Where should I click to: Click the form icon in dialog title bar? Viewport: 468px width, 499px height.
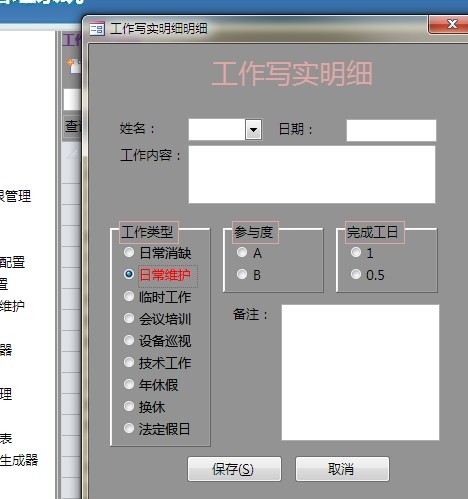(x=97, y=29)
